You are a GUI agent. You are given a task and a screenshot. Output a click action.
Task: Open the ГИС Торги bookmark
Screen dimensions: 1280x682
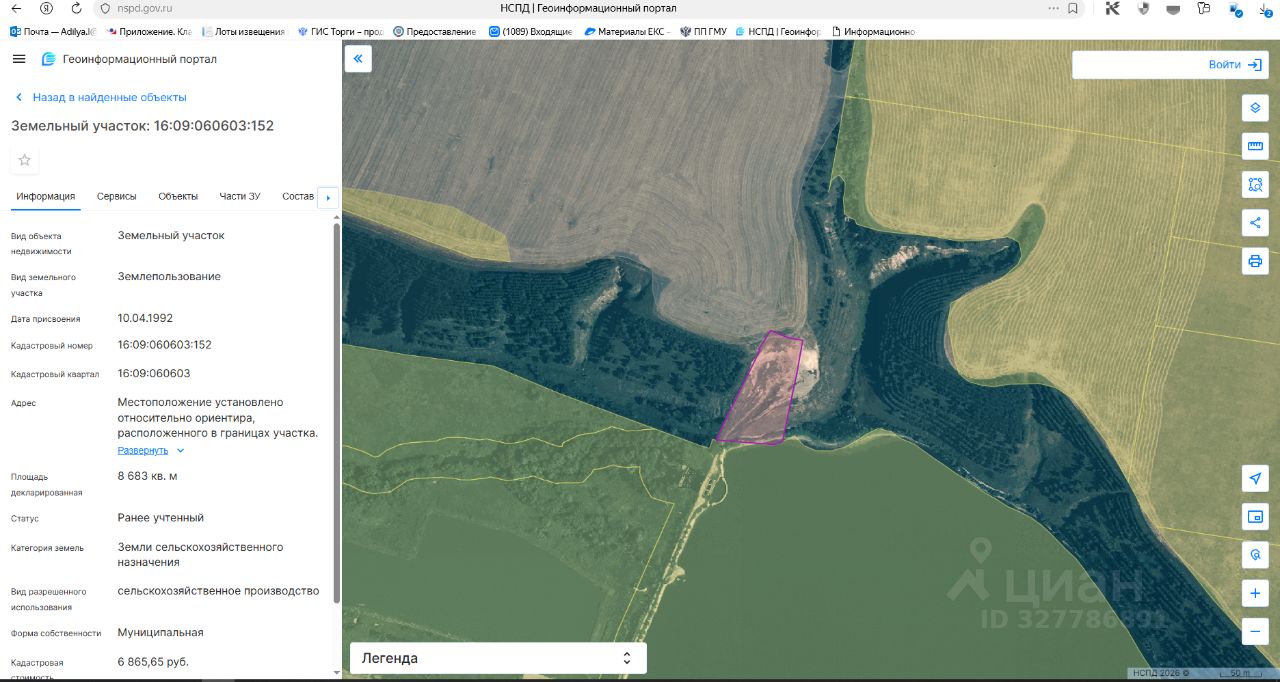(340, 32)
